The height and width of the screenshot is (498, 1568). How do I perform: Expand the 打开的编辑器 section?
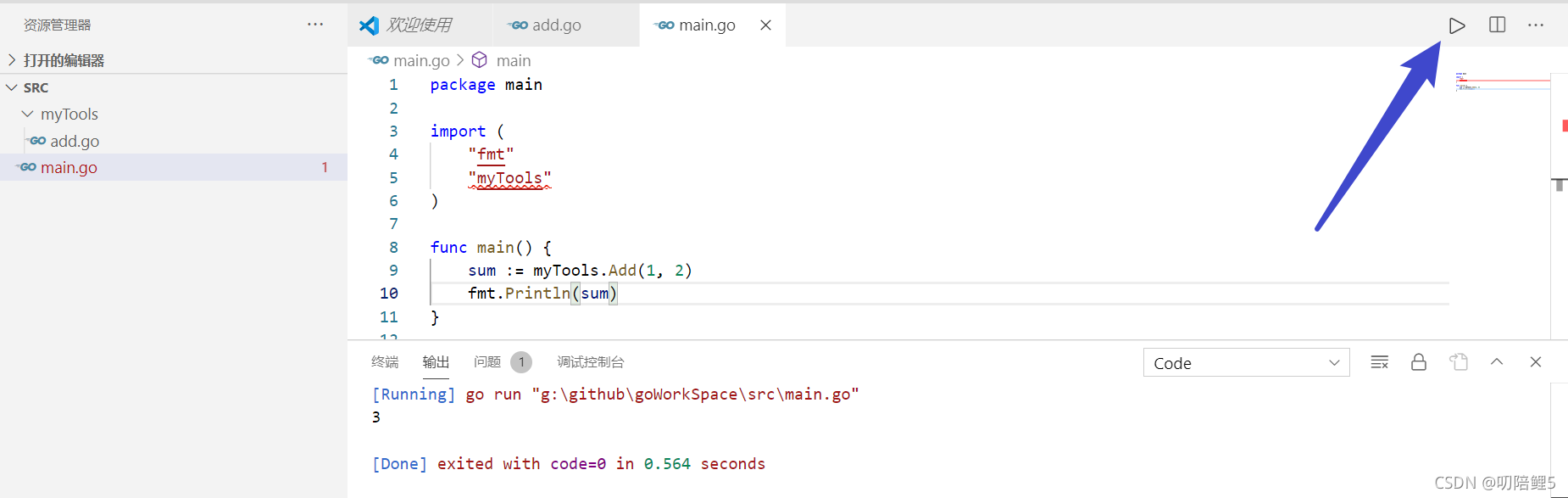pos(64,60)
